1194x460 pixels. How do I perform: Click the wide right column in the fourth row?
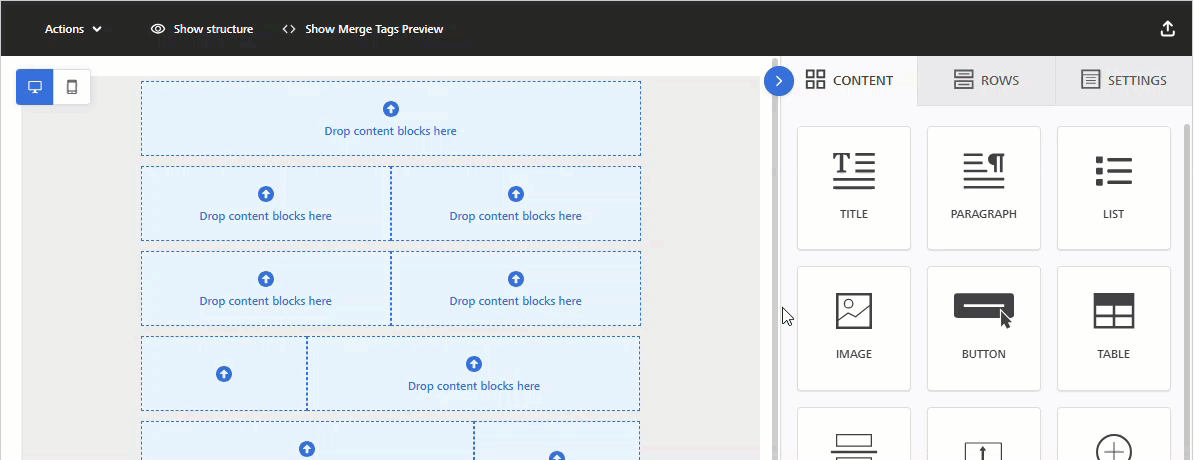[x=474, y=374]
